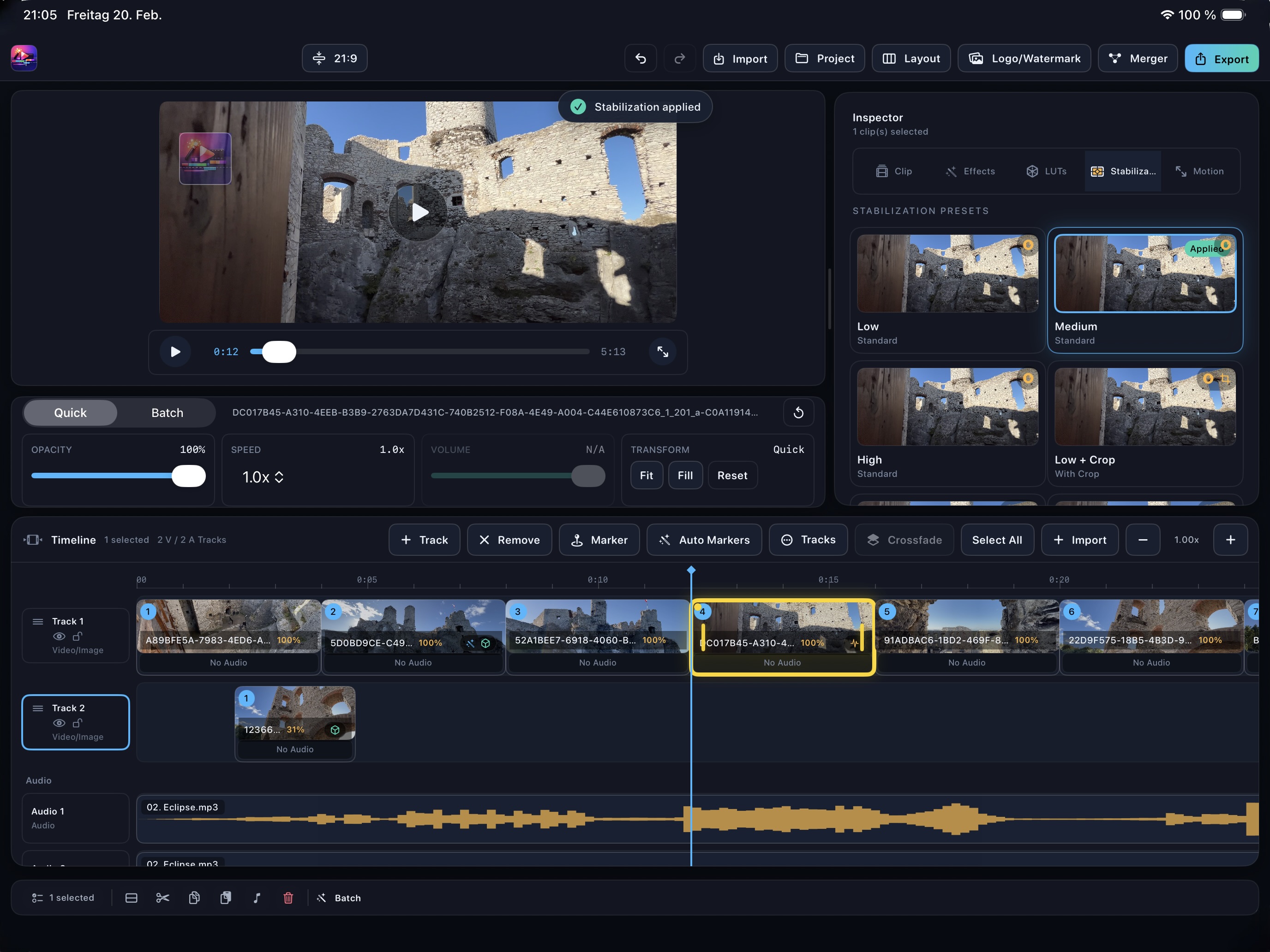Viewport: 1270px width, 952px height.
Task: Click the red trash delete icon
Action: (x=288, y=898)
